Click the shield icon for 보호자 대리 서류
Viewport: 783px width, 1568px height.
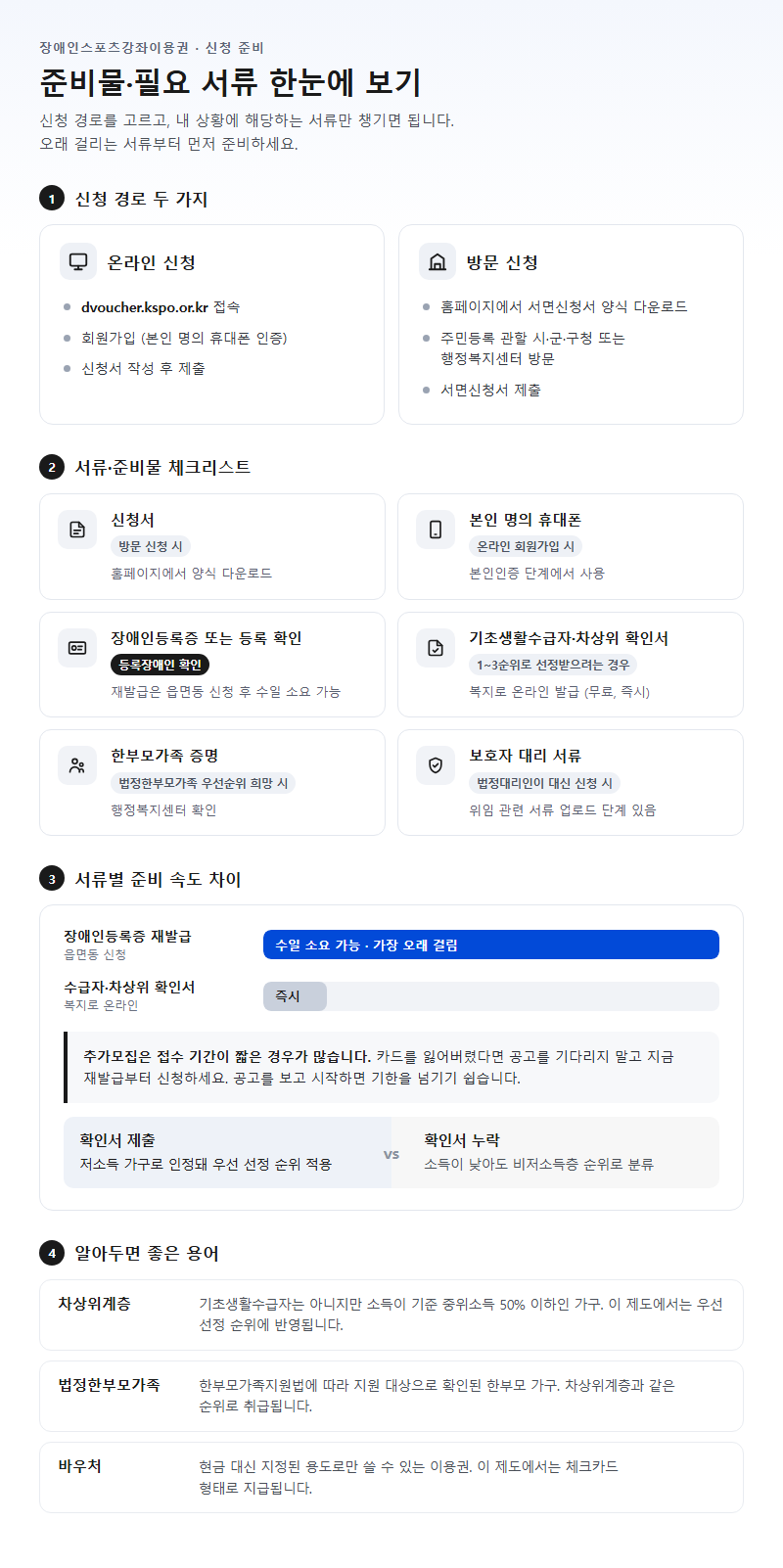[x=436, y=765]
